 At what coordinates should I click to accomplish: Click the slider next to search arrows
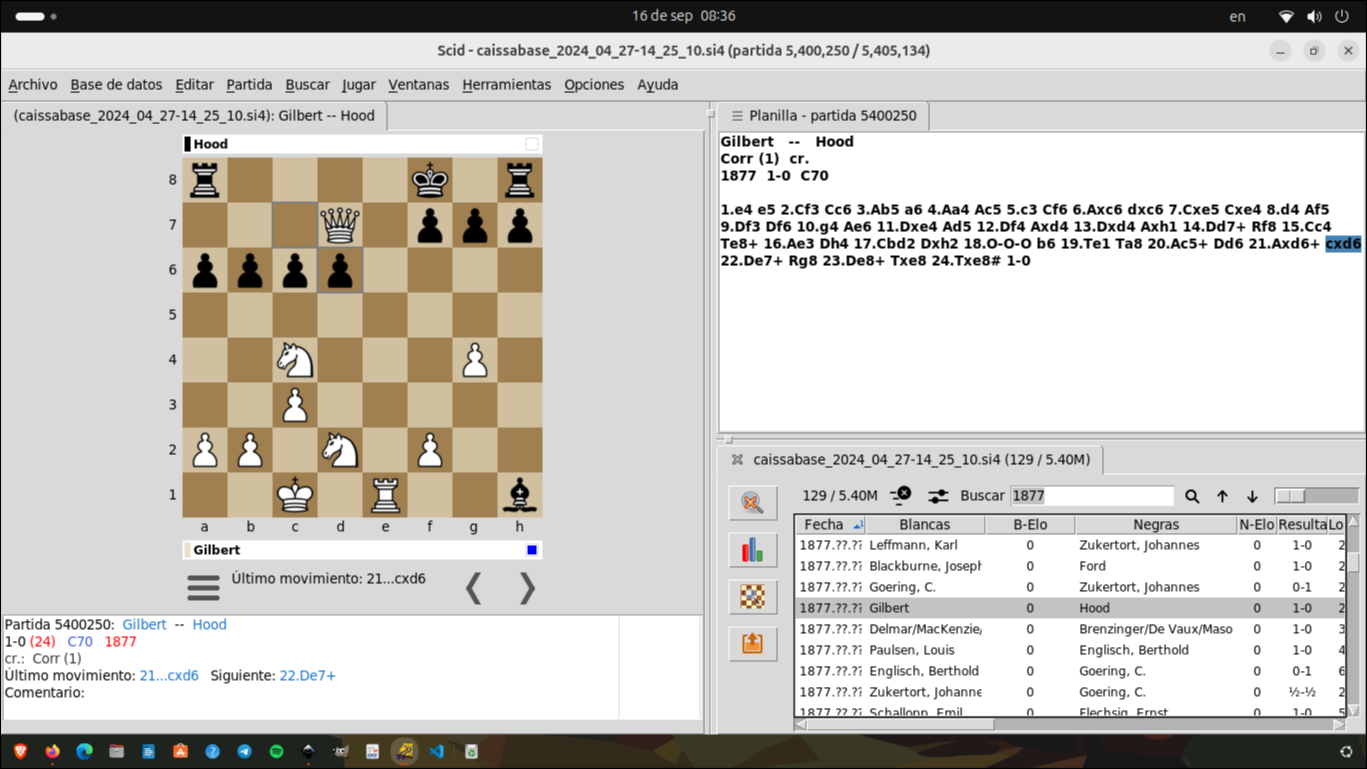point(1316,496)
